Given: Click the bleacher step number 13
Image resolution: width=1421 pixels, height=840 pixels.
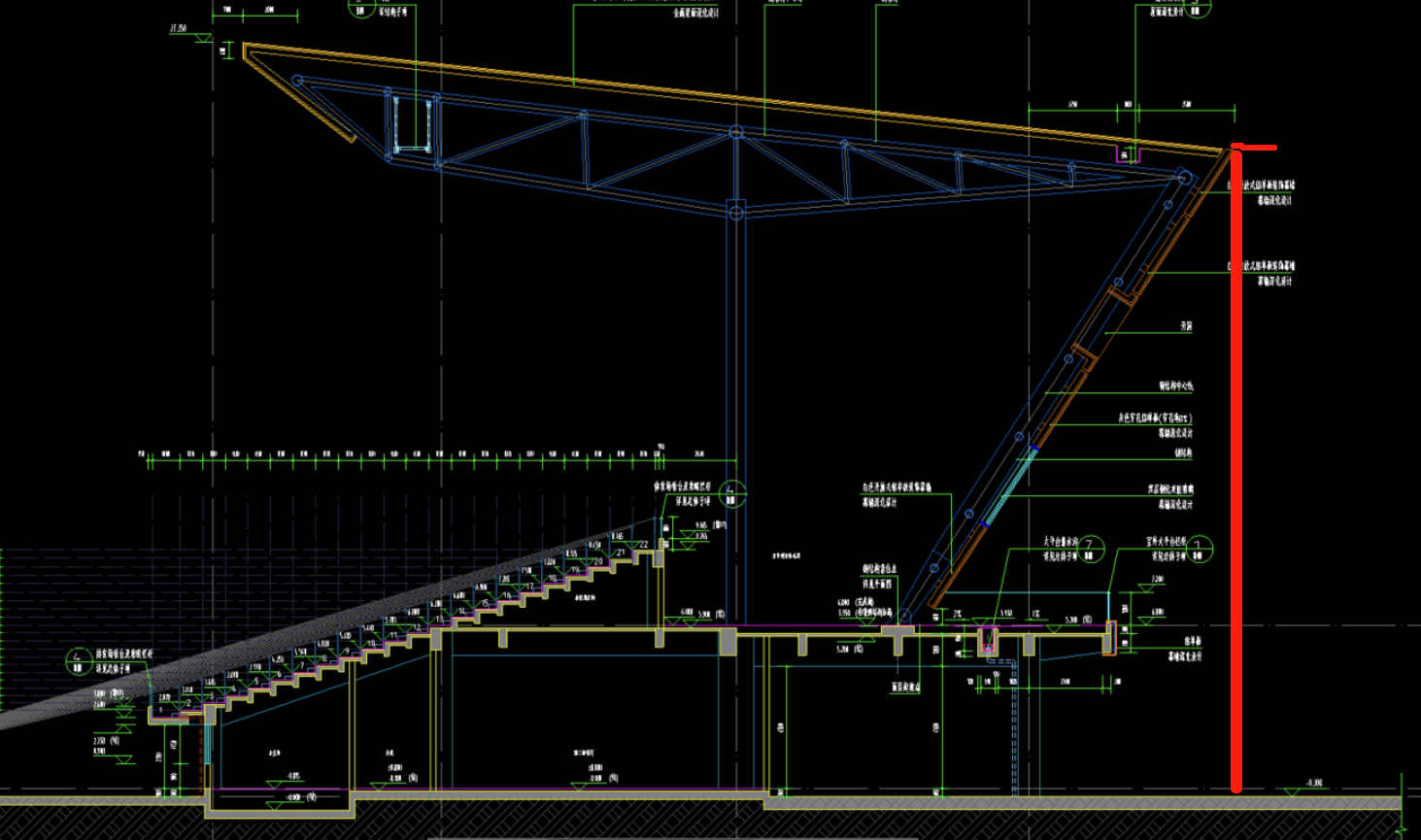Looking at the screenshot, I should [439, 620].
